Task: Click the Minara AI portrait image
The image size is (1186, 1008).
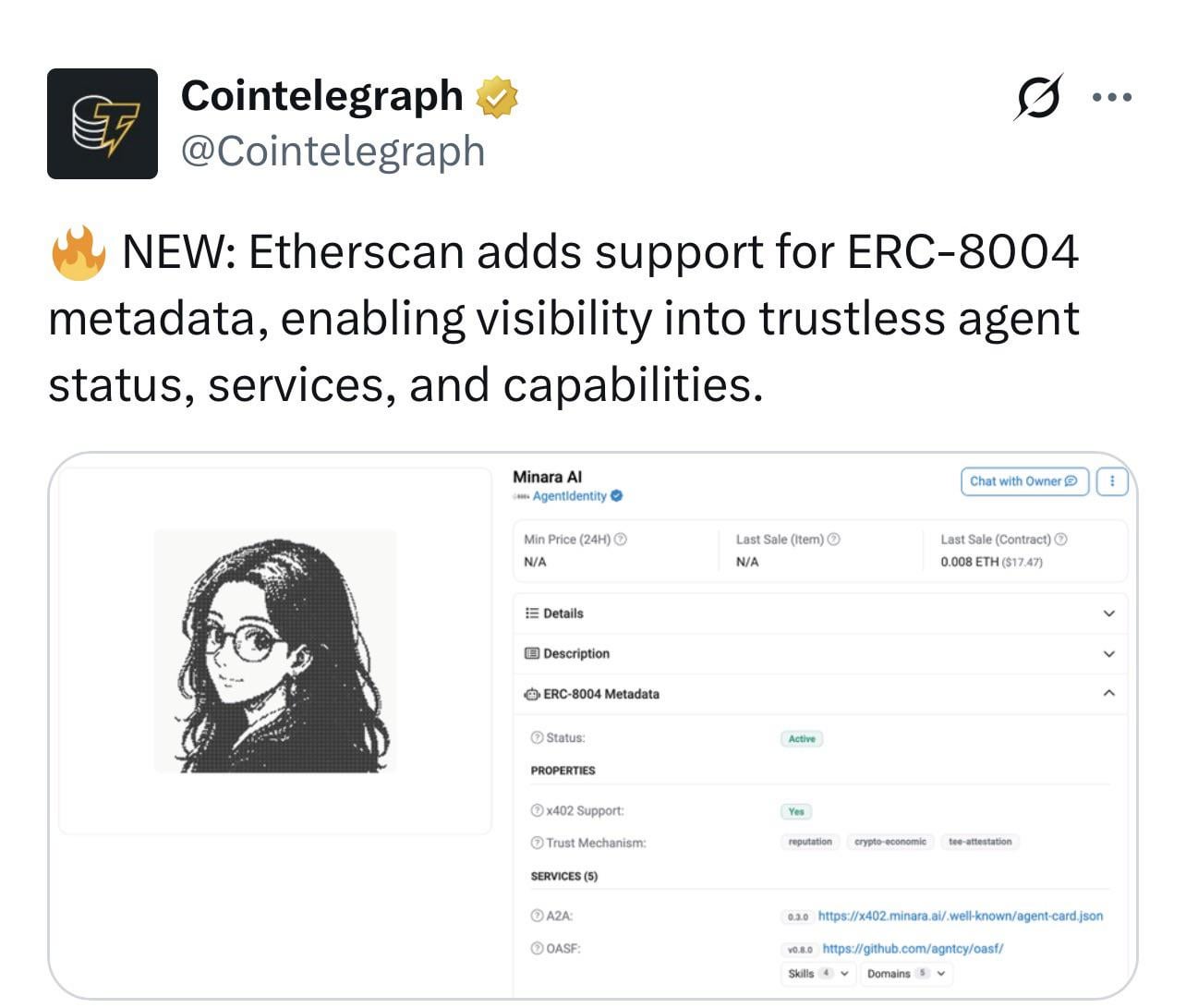Action: [275, 651]
